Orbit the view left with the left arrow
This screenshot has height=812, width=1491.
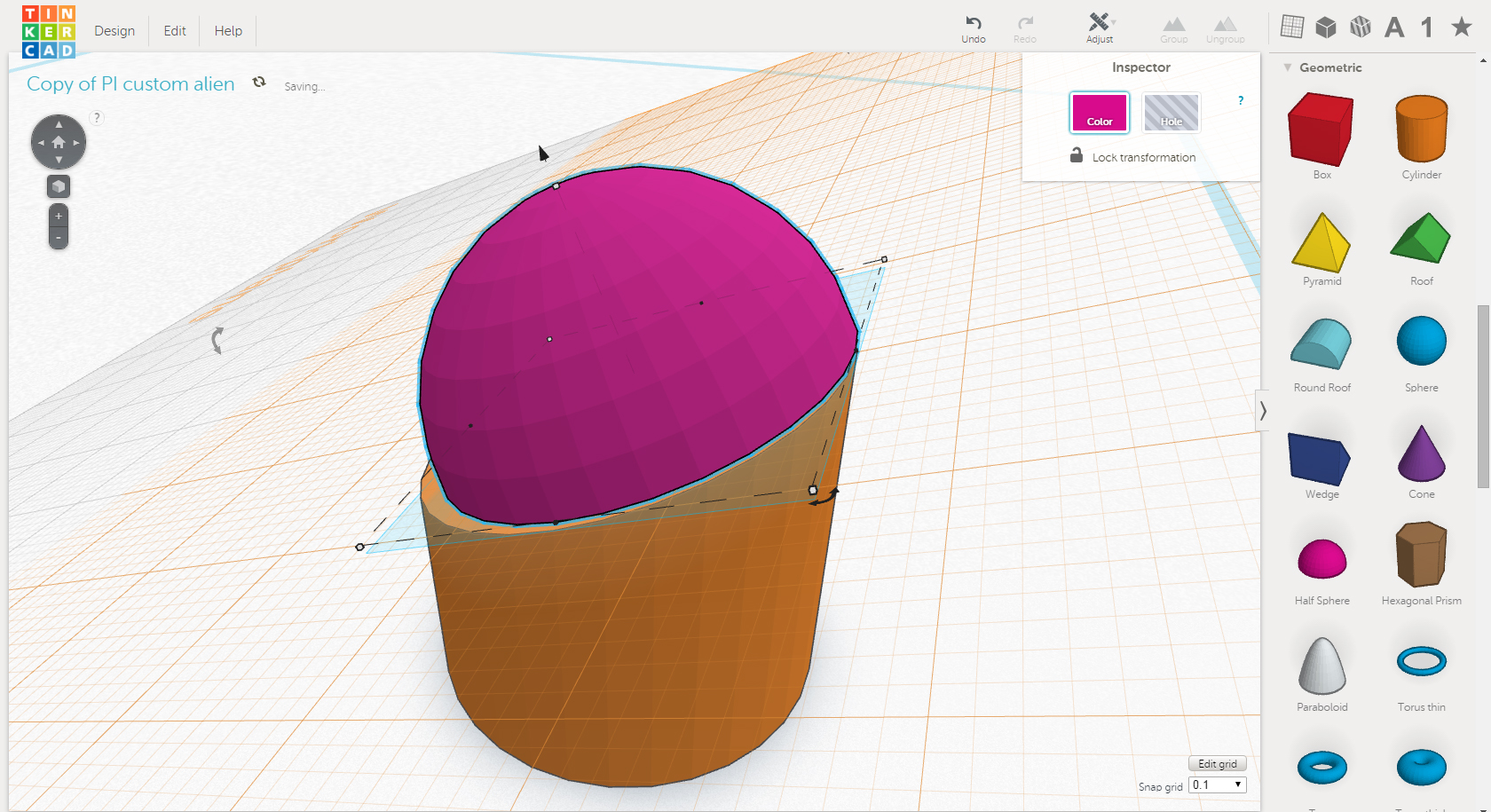tap(41, 142)
